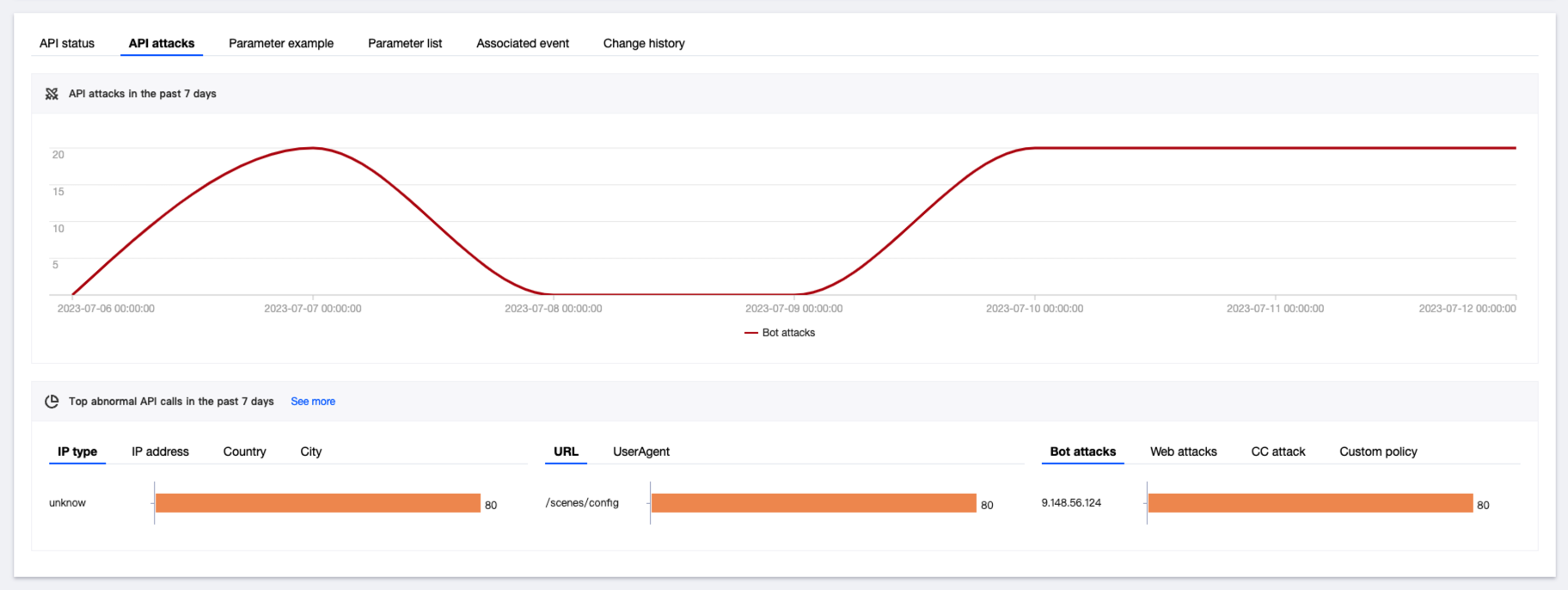Show abnormal calls by Country
This screenshot has height=590, width=1568.
click(x=244, y=452)
